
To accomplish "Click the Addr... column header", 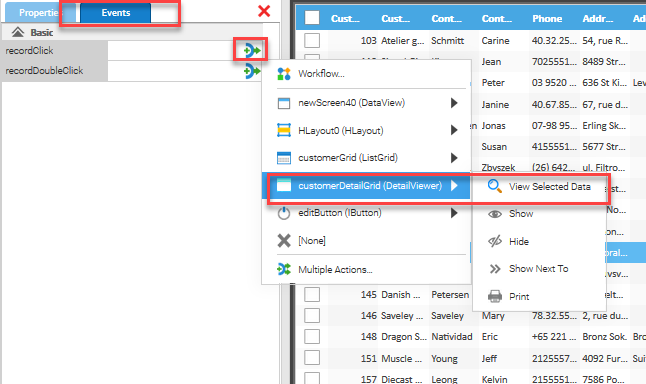I will pos(597,19).
